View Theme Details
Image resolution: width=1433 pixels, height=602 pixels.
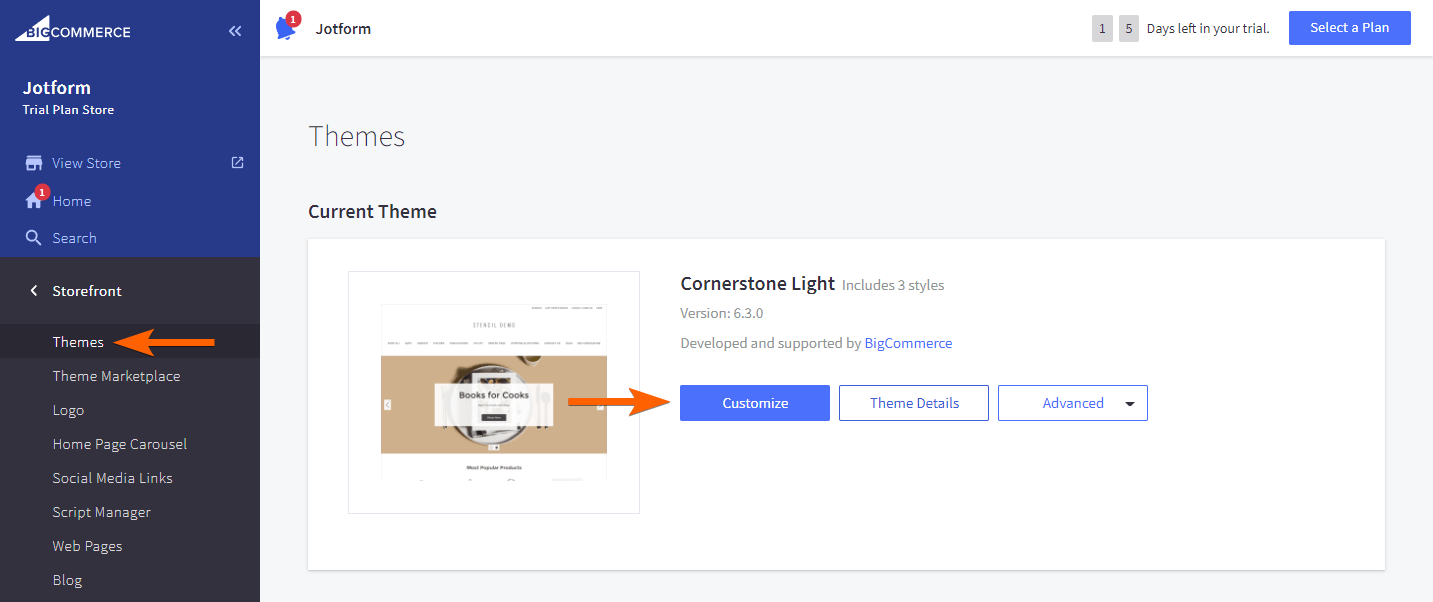click(913, 403)
